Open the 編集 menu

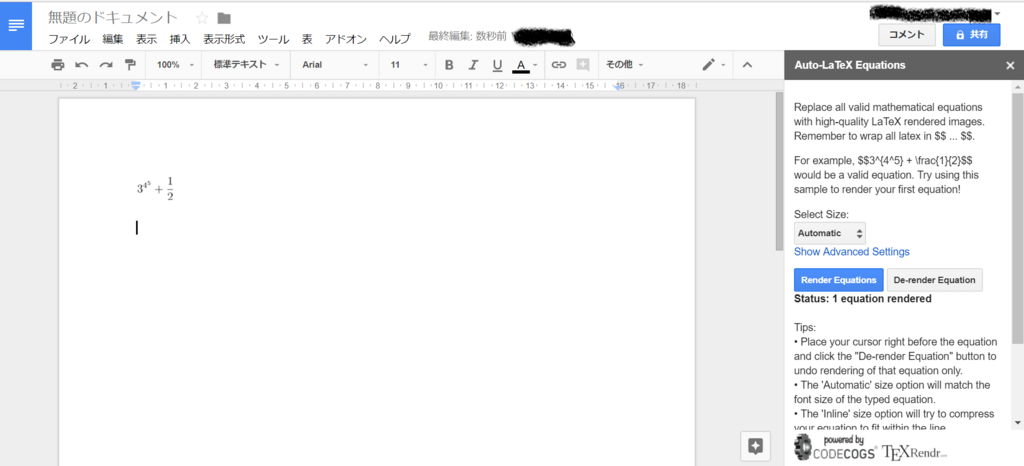[x=113, y=39]
